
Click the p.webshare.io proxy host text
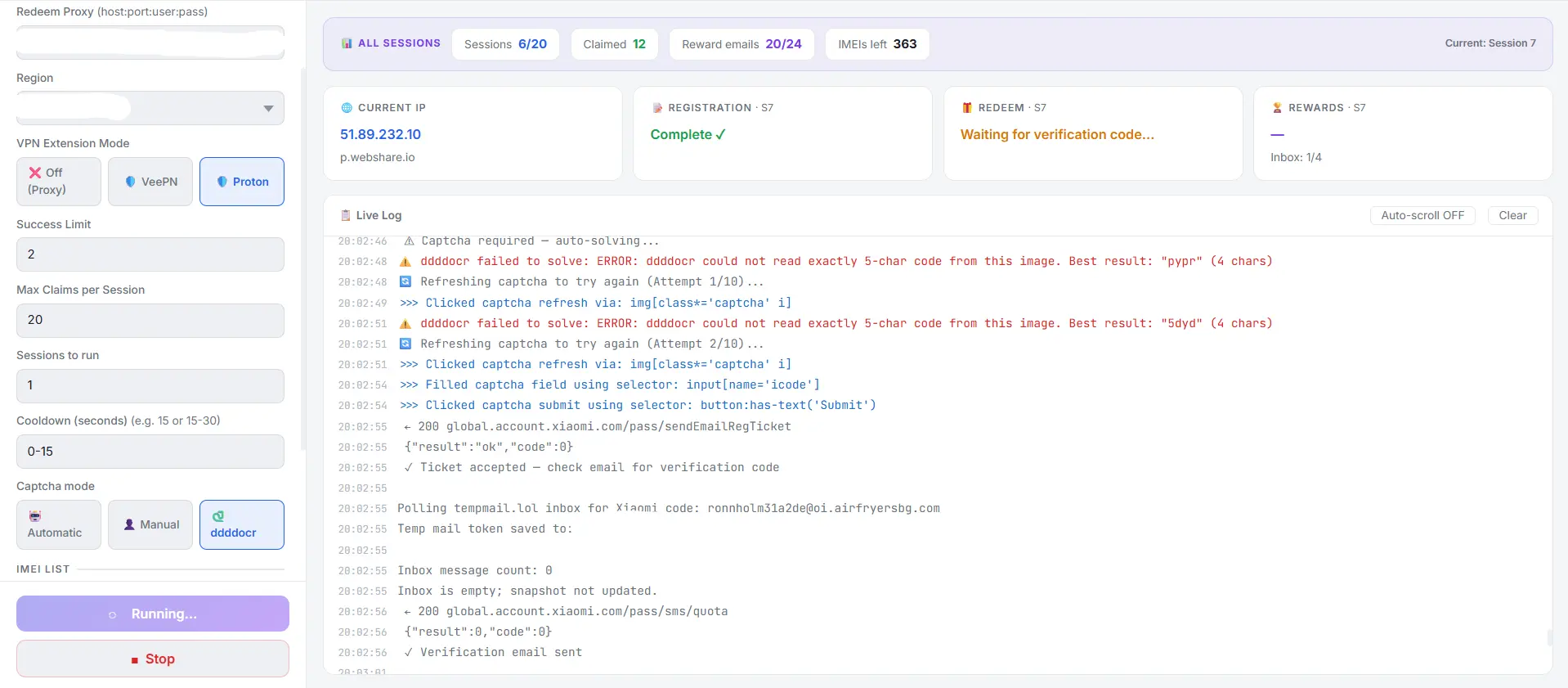(x=377, y=157)
